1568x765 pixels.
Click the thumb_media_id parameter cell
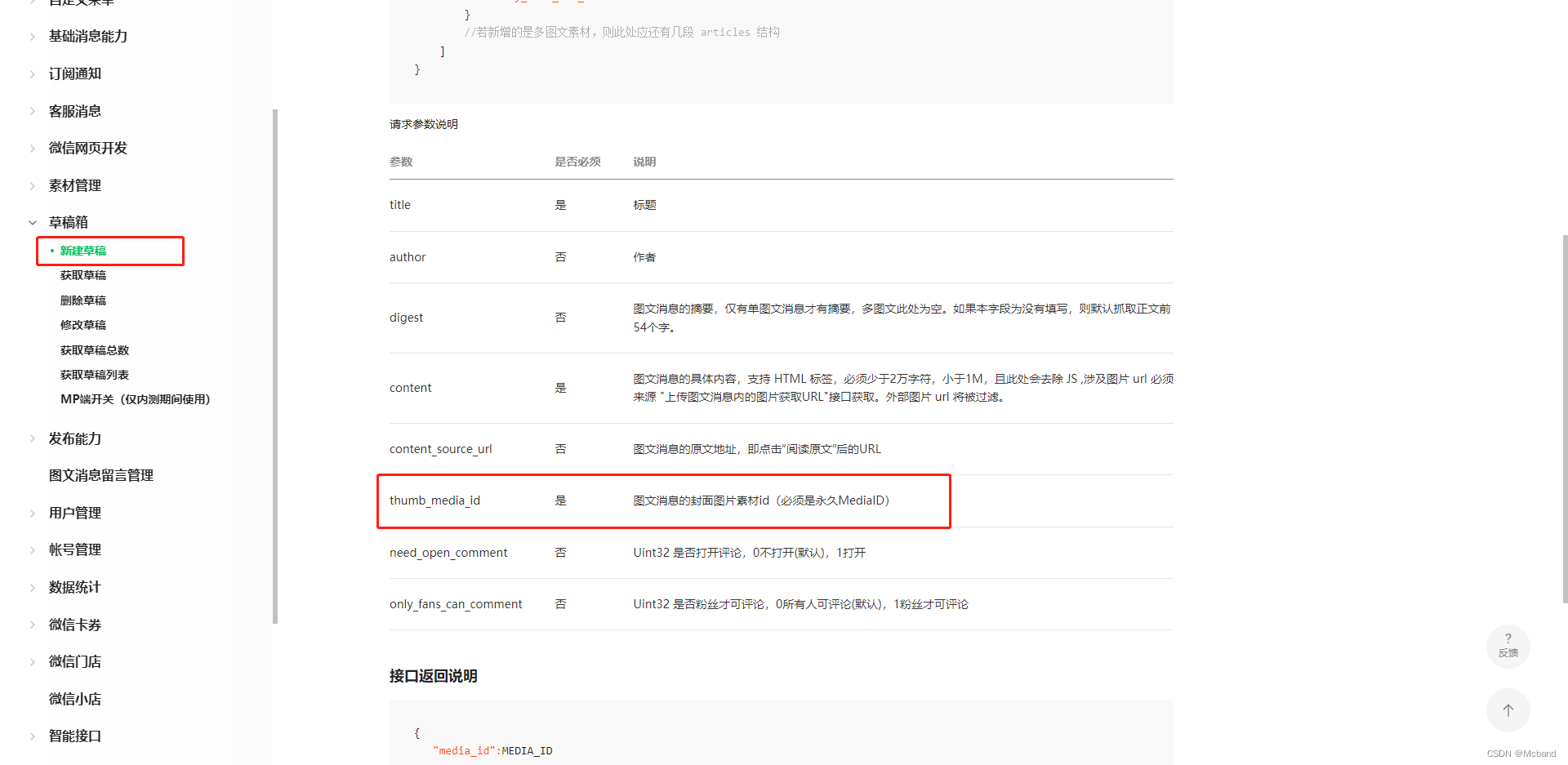tap(434, 500)
